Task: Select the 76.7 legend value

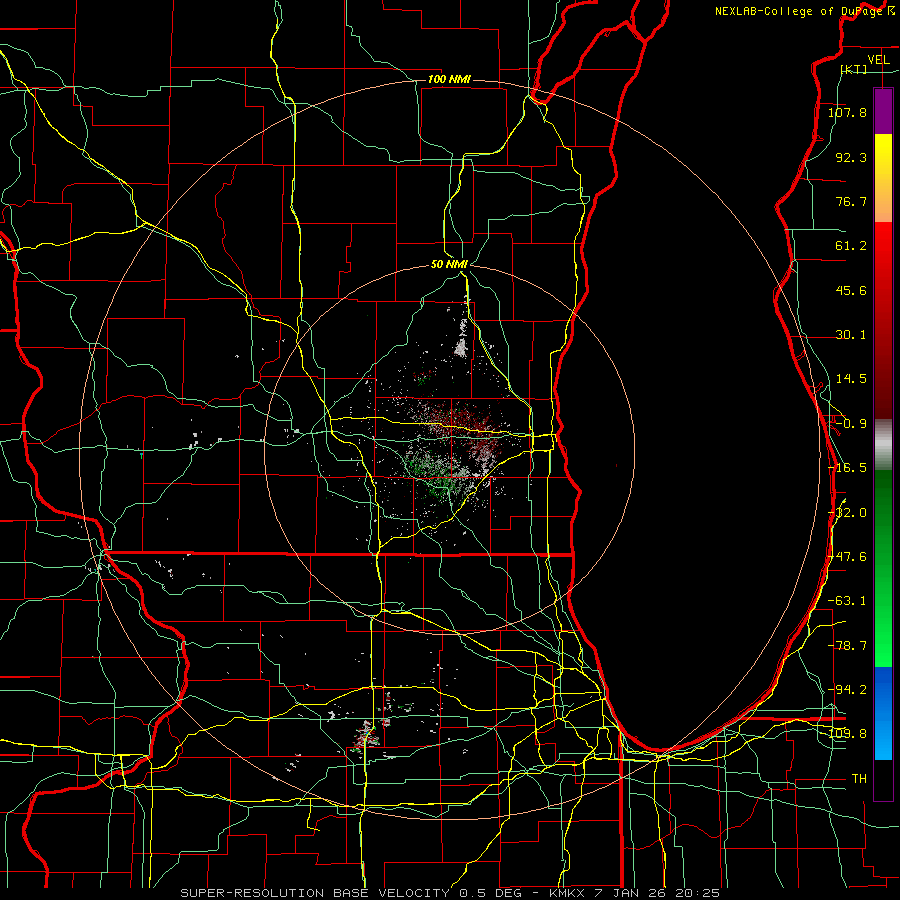Action: point(851,201)
